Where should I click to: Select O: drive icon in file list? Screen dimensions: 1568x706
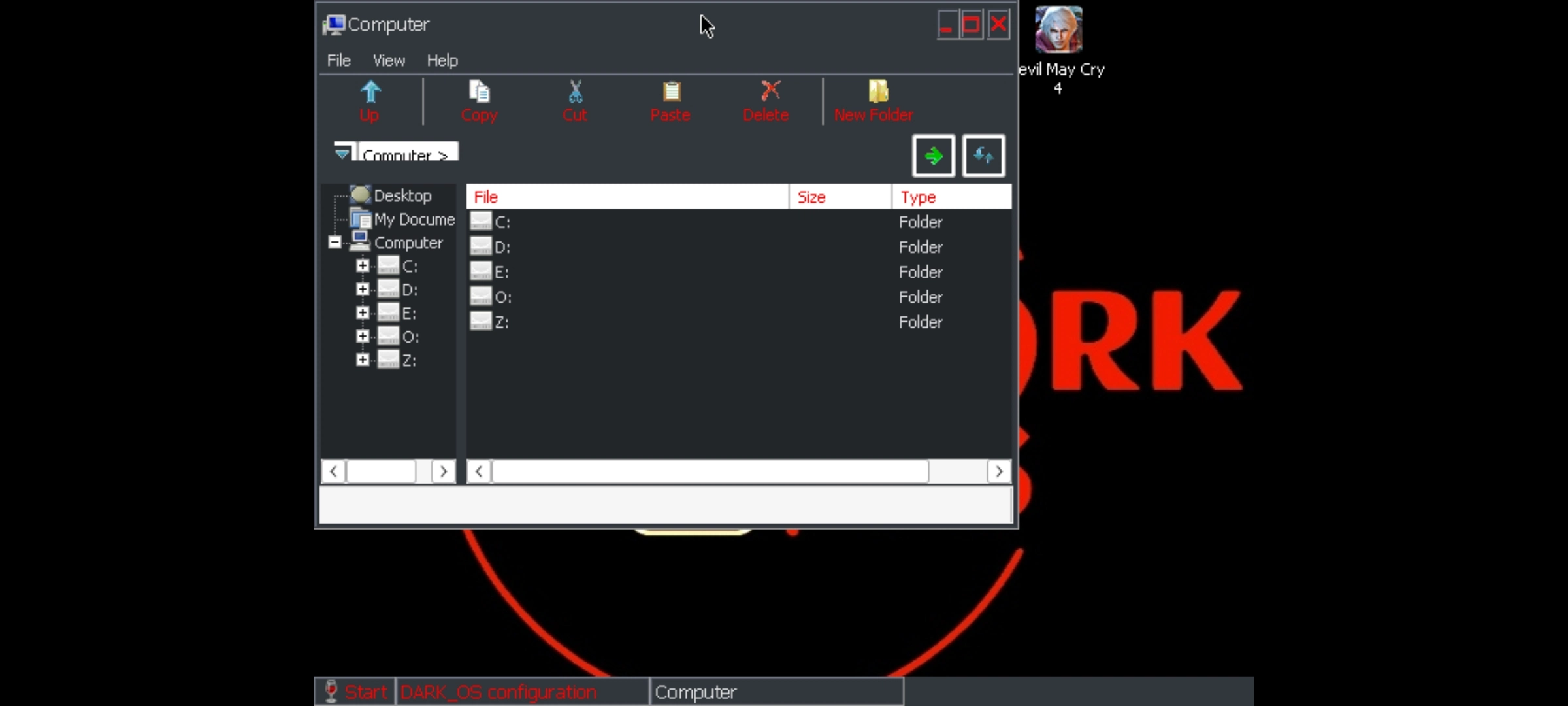481,295
